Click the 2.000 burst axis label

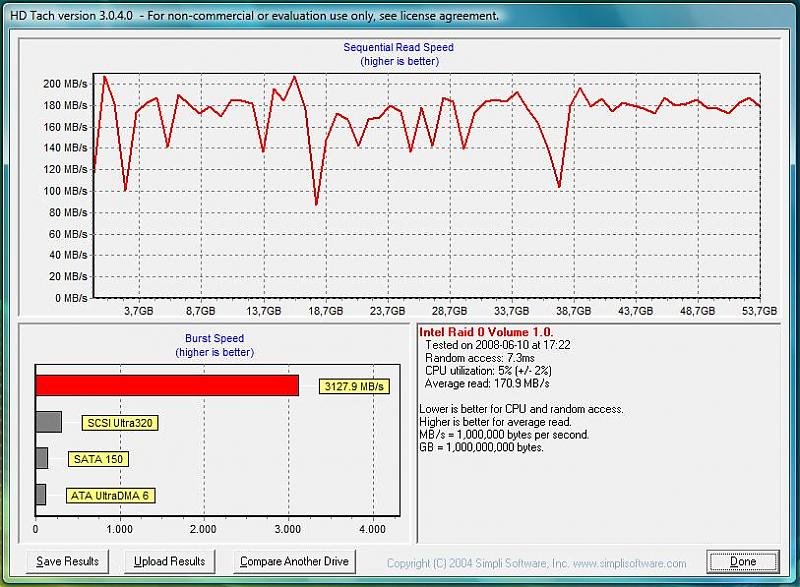click(x=203, y=529)
